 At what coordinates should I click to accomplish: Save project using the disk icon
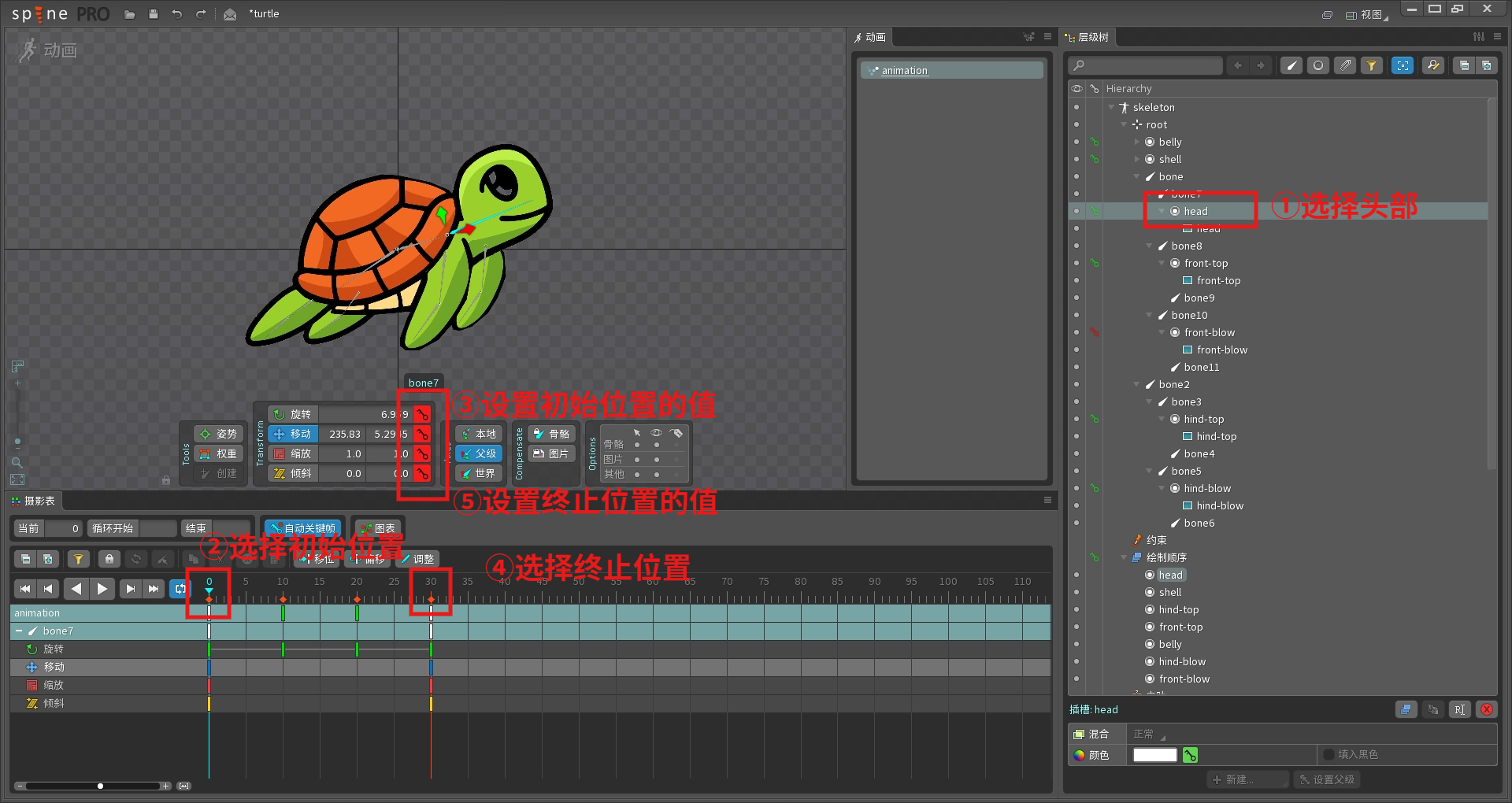point(154,14)
